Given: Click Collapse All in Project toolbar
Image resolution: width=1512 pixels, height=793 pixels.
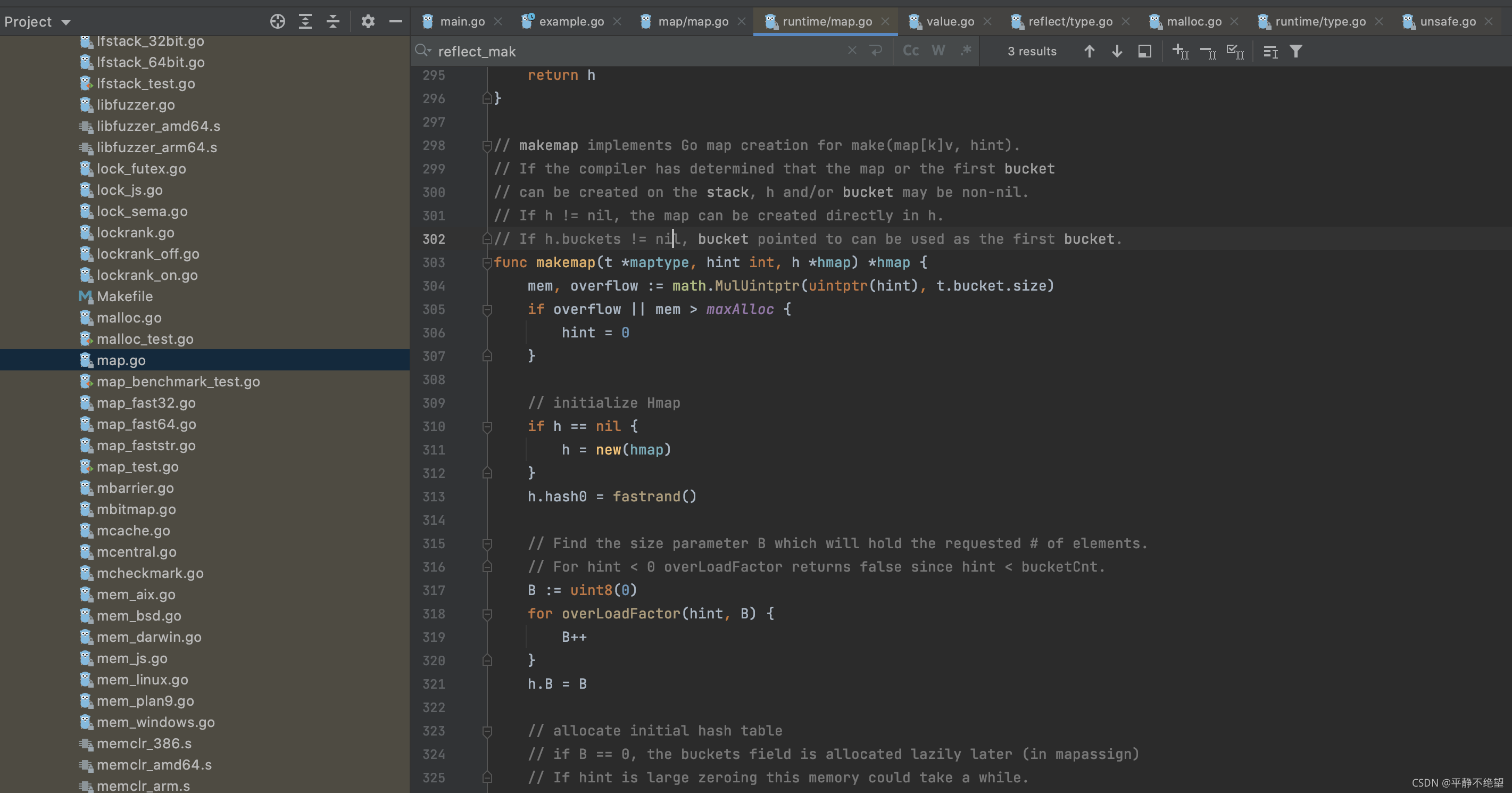Looking at the screenshot, I should click(x=333, y=21).
